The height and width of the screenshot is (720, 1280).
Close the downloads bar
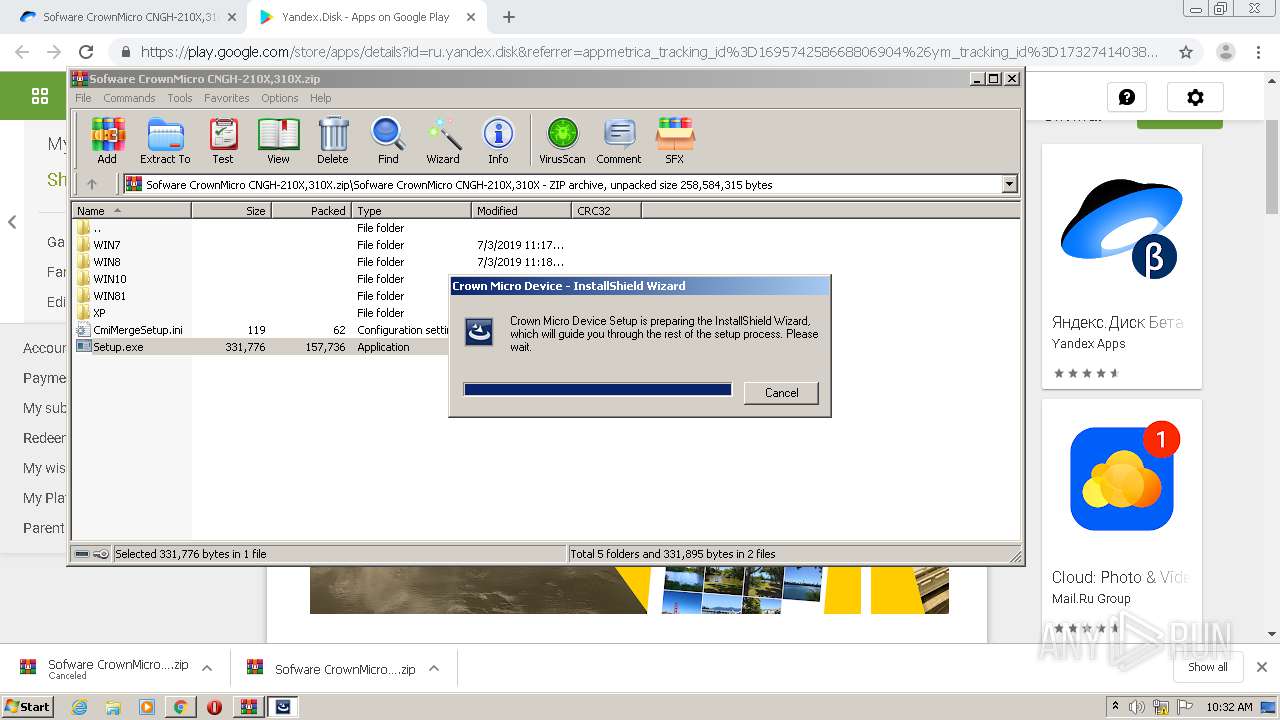pyautogui.click(x=1261, y=667)
